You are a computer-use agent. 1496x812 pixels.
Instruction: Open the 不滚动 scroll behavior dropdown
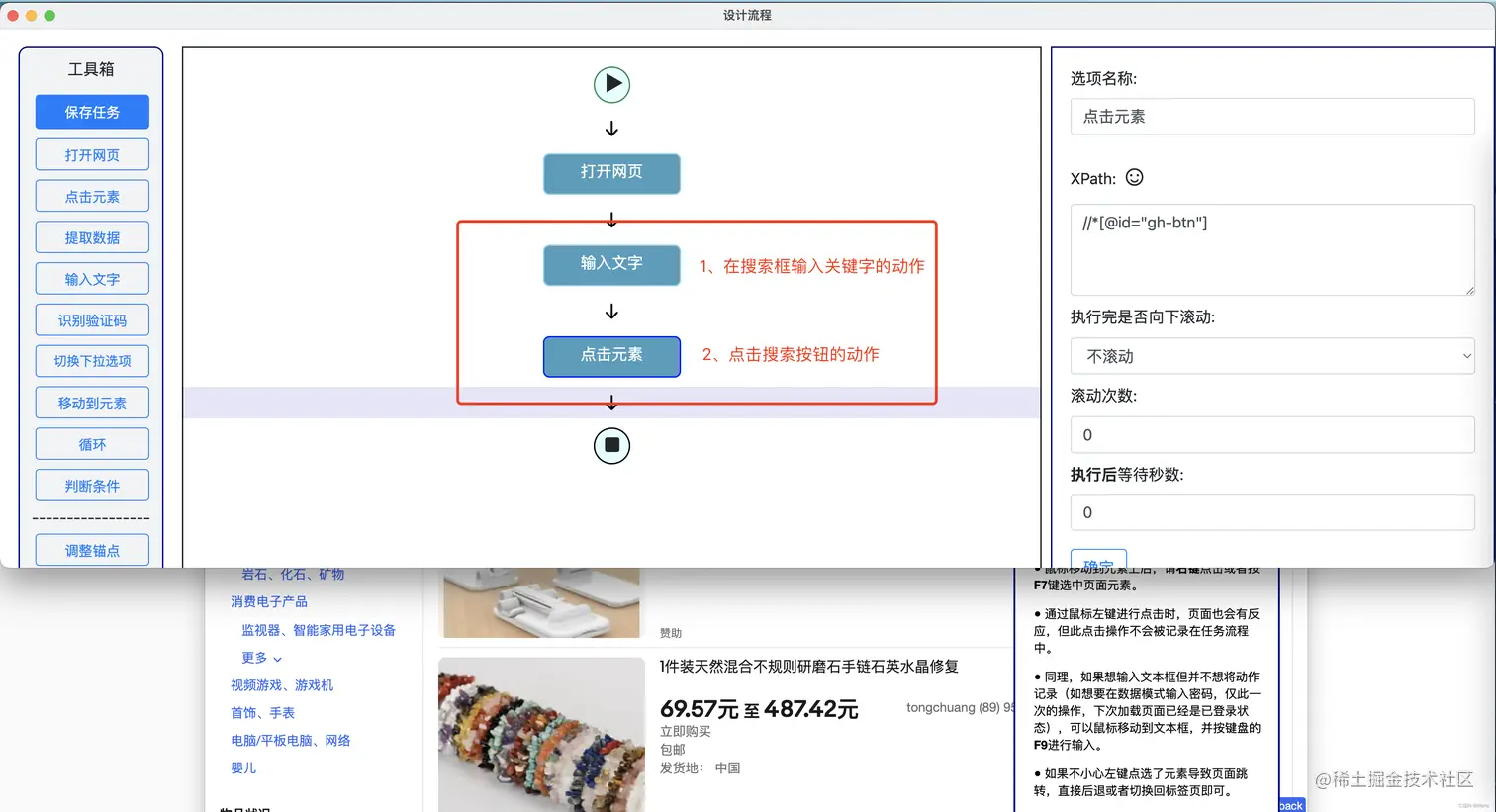(1272, 355)
